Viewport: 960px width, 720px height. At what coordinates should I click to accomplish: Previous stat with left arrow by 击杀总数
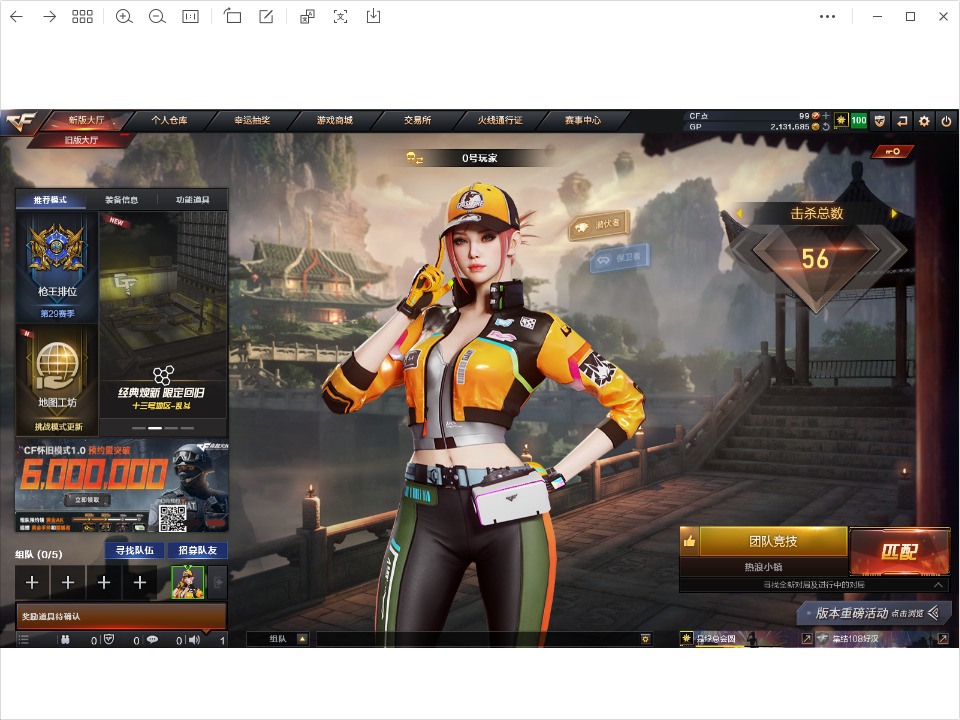[739, 214]
